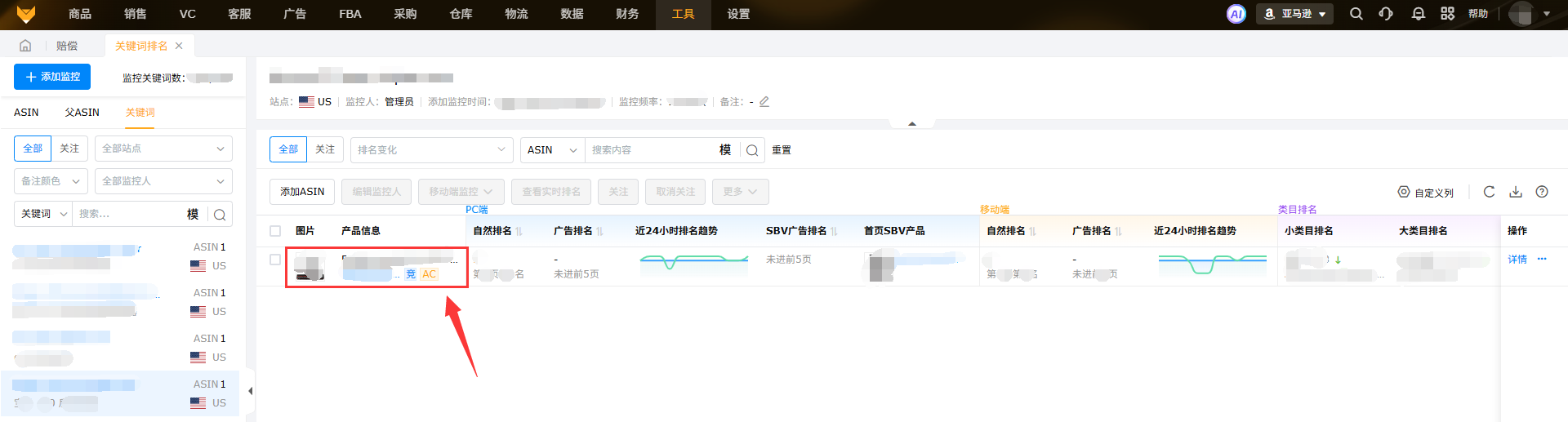This screenshot has height=422, width=1568.
Task: Sort by PC 自然排名 column
Action: coord(519,232)
